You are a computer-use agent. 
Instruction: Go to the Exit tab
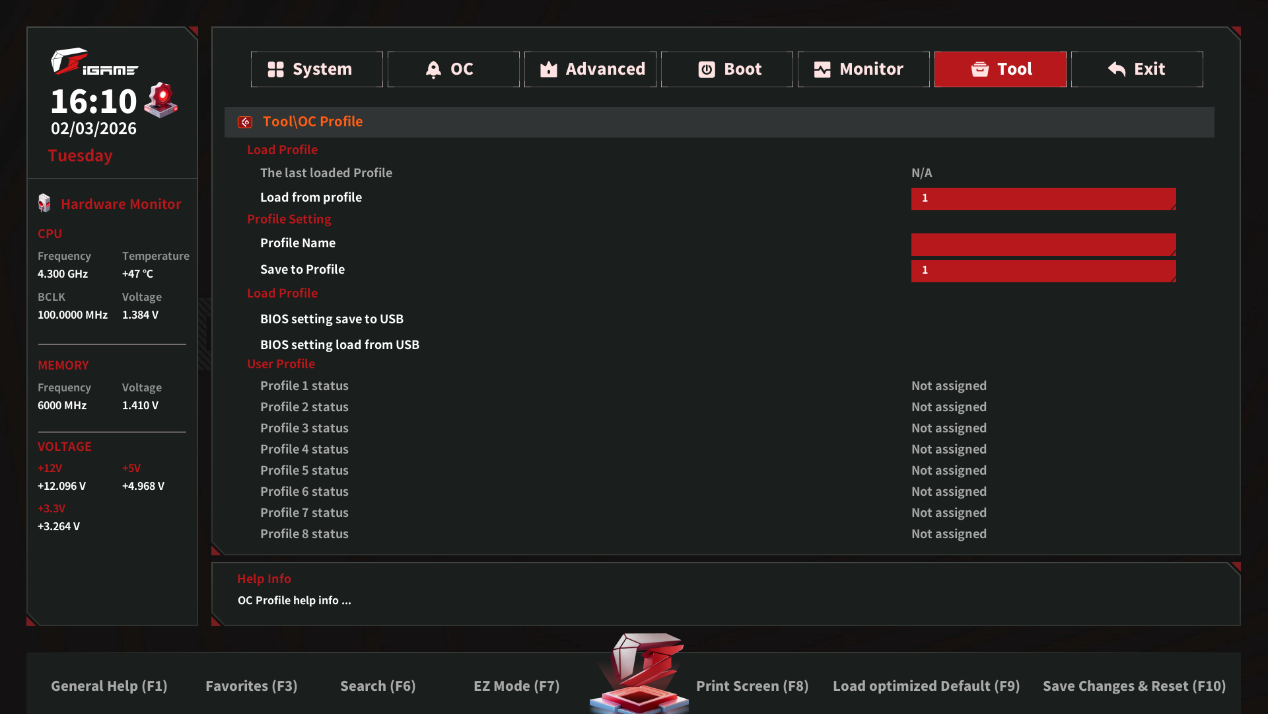coord(1136,69)
